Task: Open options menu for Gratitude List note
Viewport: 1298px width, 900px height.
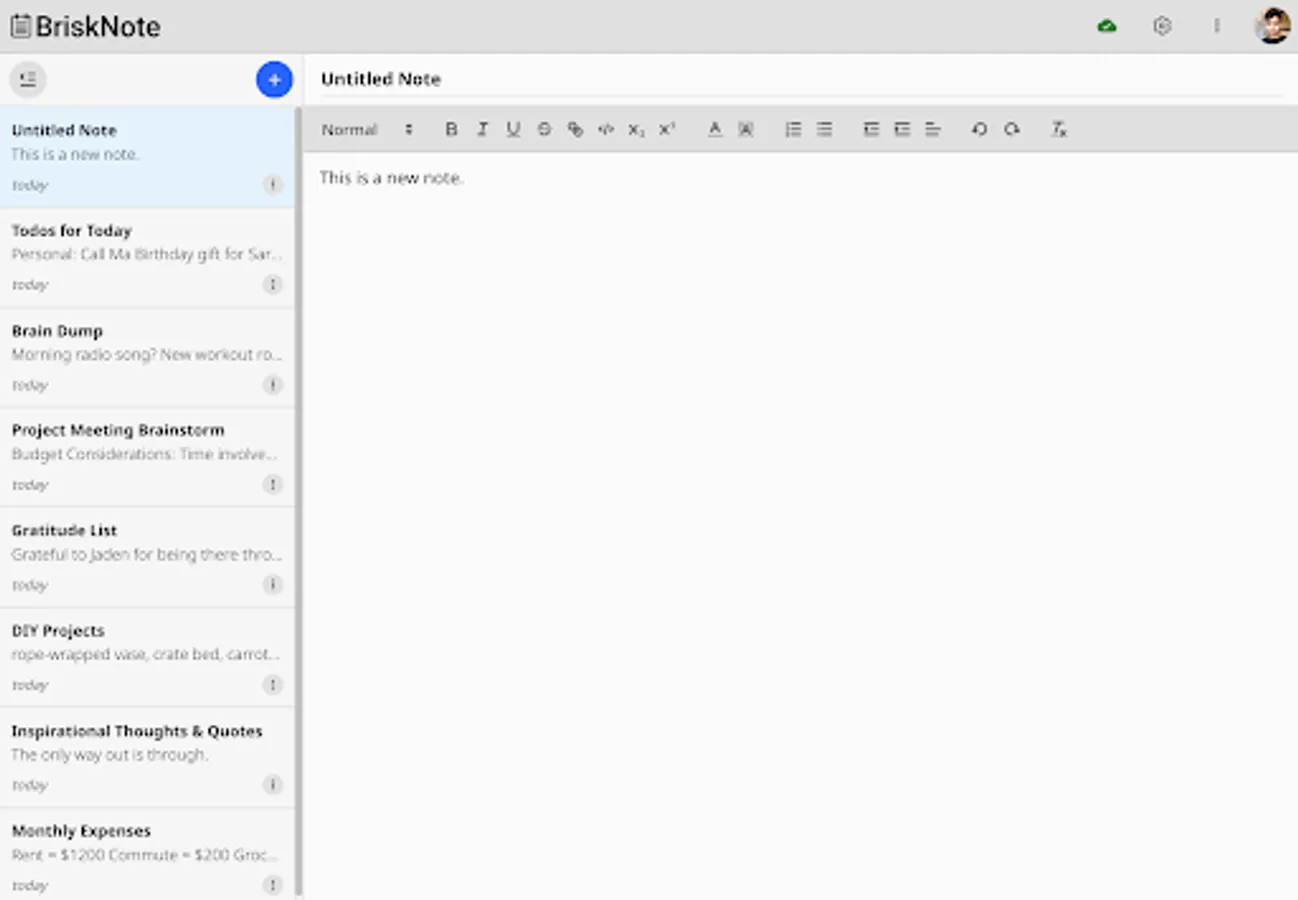Action: (x=272, y=584)
